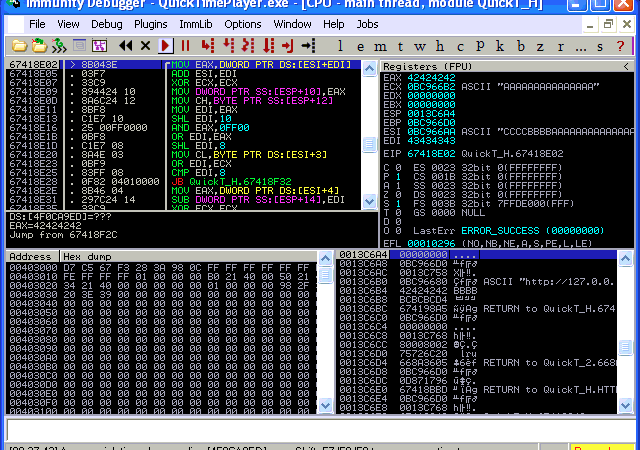Viewport: 640px width, 450px height.
Task: Open Memory map with 'm' button
Action: 380,46
